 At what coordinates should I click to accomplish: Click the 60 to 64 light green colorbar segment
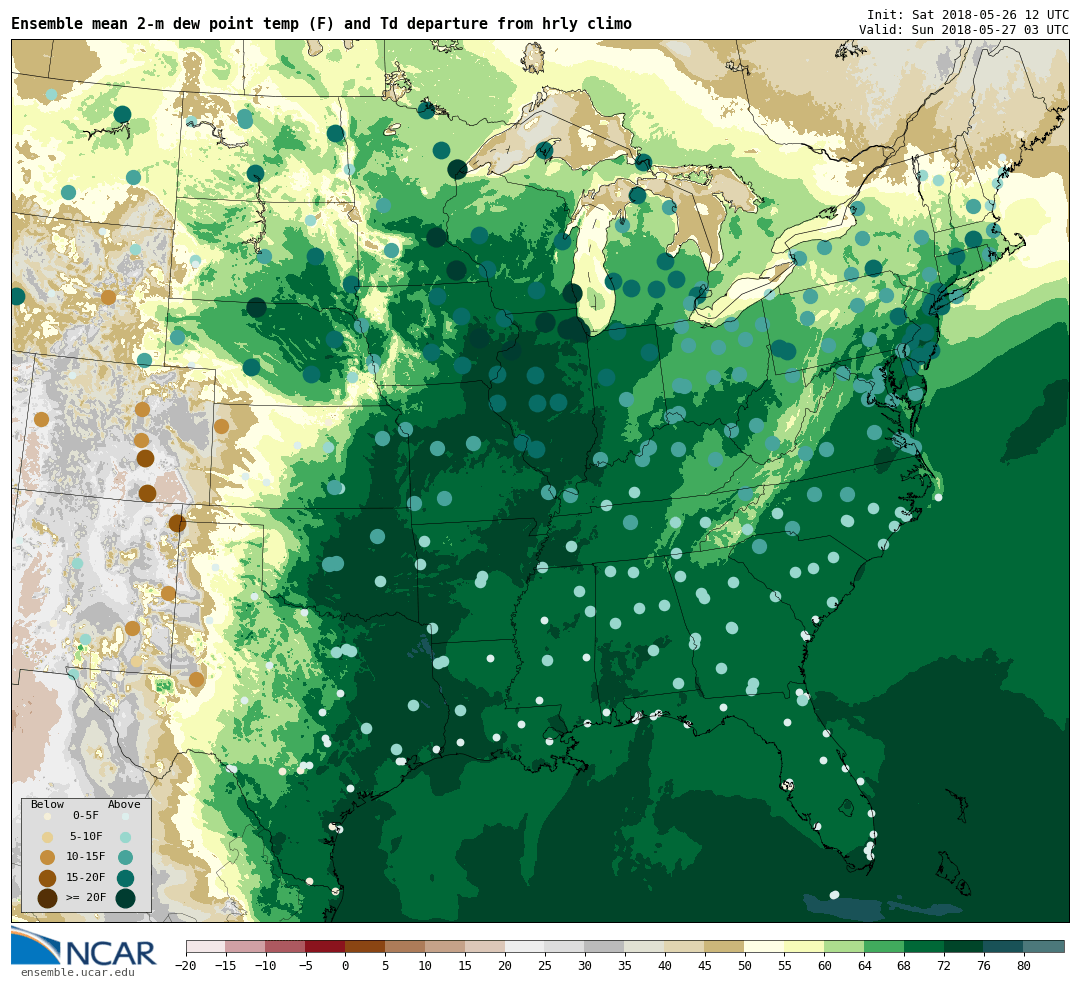(844, 946)
